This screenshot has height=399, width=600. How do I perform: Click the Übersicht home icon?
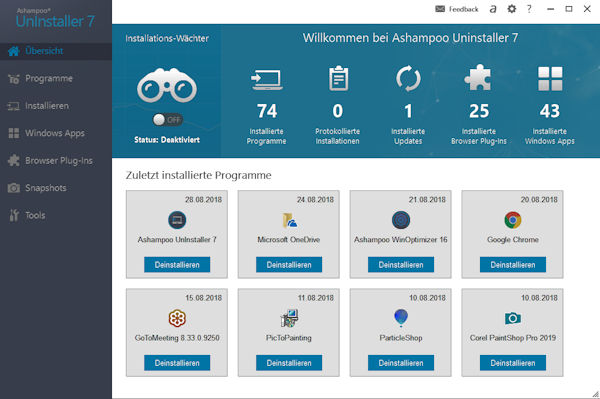click(13, 51)
